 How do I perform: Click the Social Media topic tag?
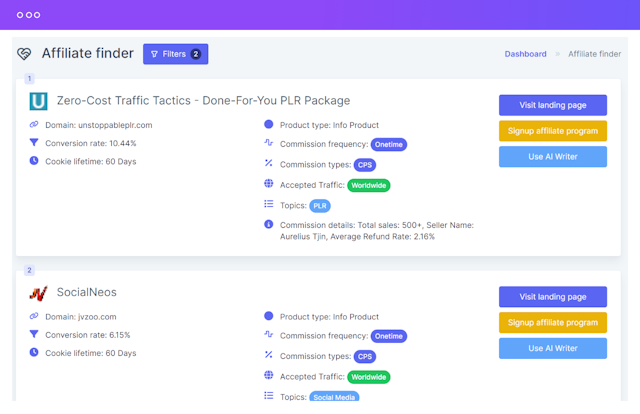tap(334, 398)
